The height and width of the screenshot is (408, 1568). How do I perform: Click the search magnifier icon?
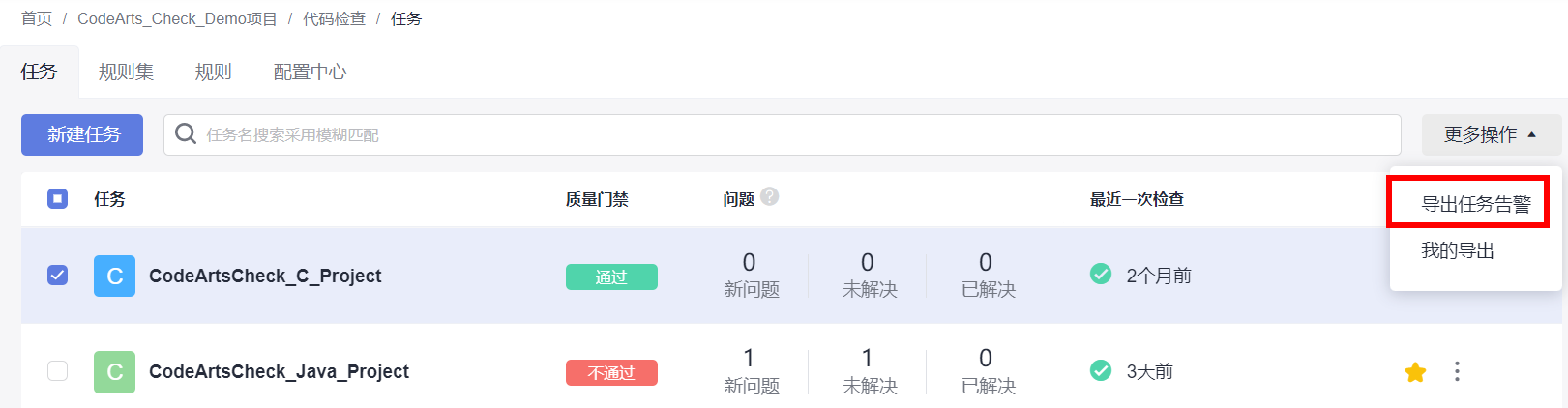[186, 134]
